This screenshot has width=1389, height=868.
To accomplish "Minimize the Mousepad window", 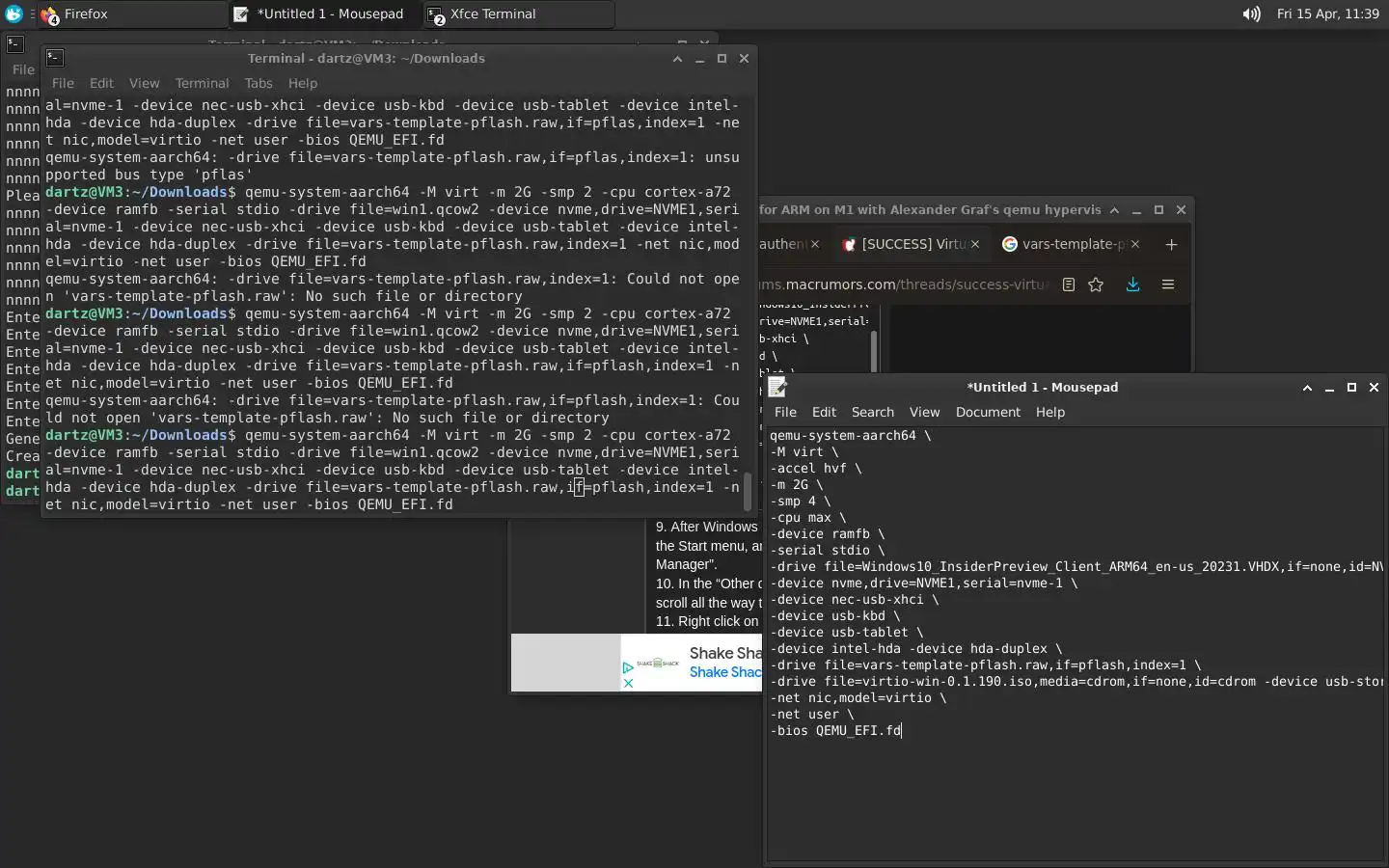I will click(1329, 387).
